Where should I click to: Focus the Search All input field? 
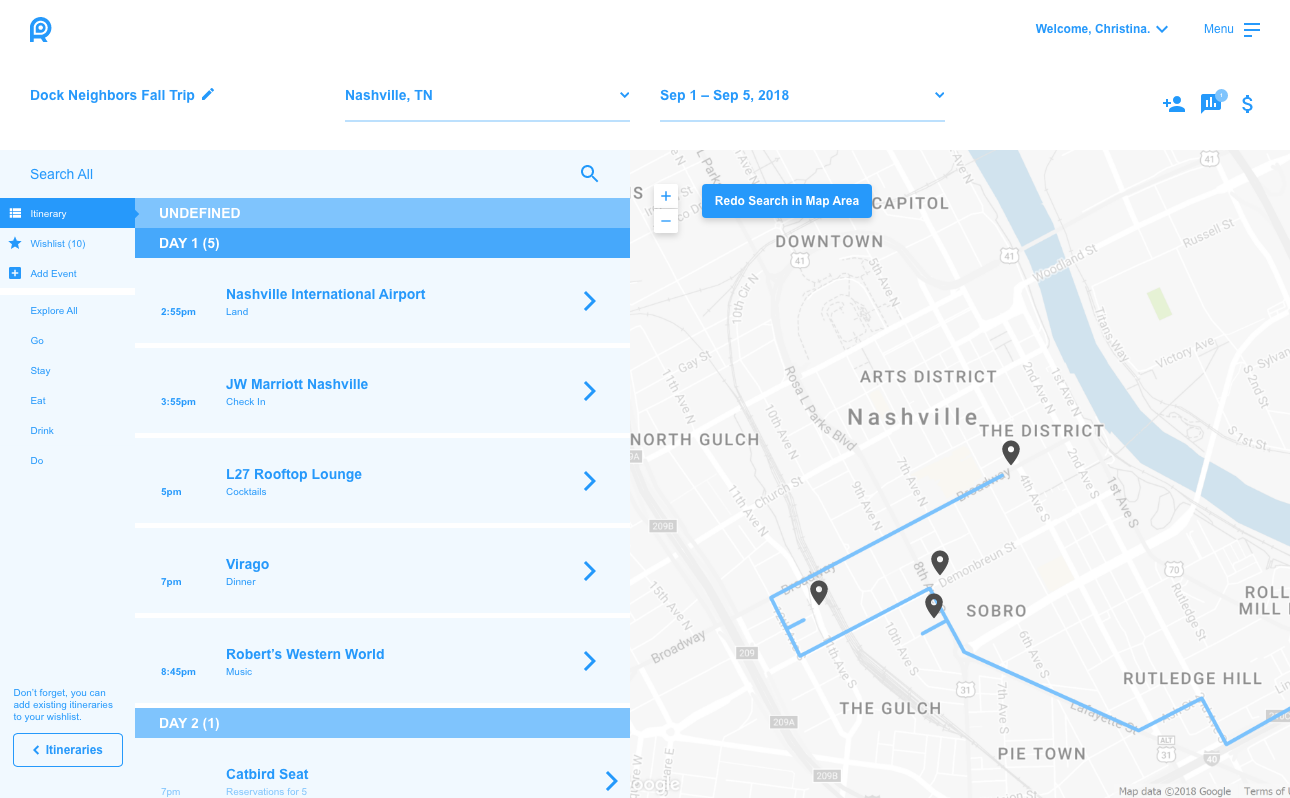(300, 174)
